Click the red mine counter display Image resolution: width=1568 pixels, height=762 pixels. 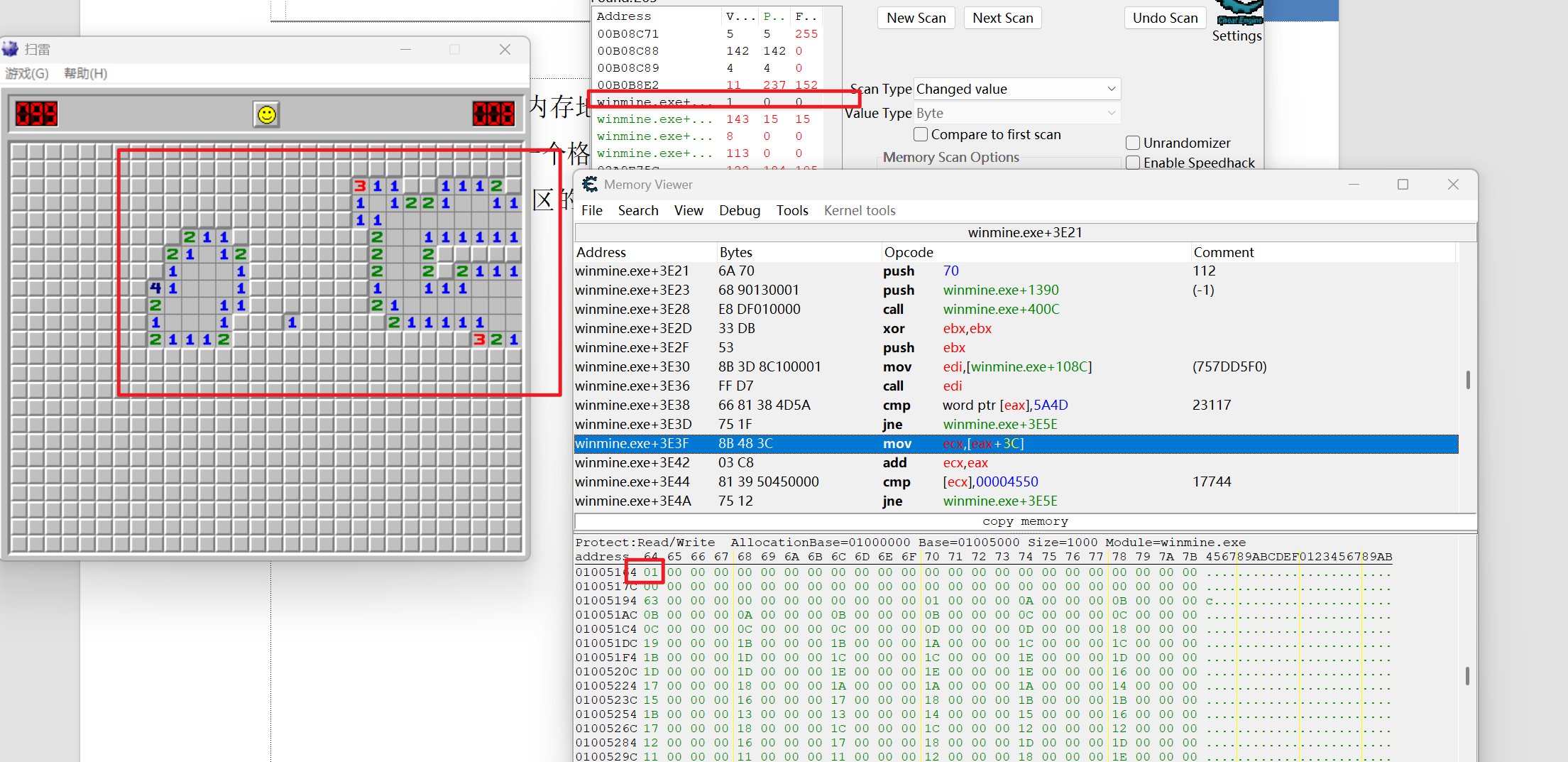point(36,114)
